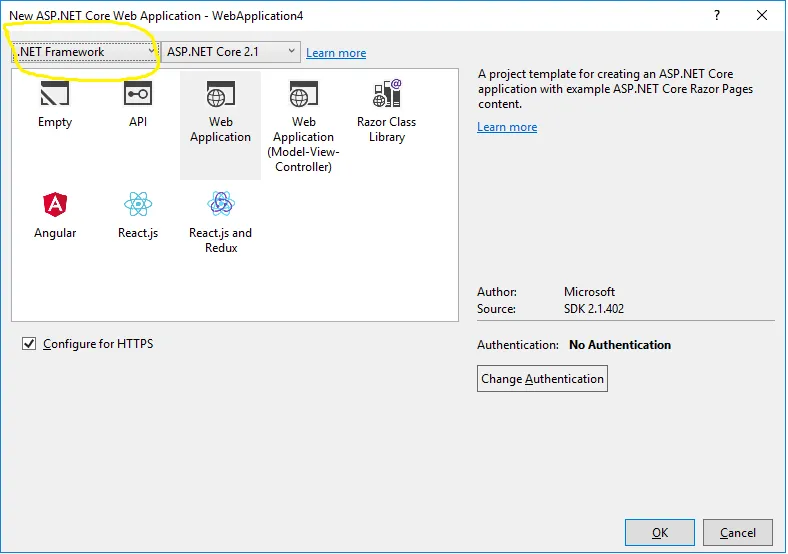Cancel the new project dialog
Screen dimensions: 788x554
[737, 532]
